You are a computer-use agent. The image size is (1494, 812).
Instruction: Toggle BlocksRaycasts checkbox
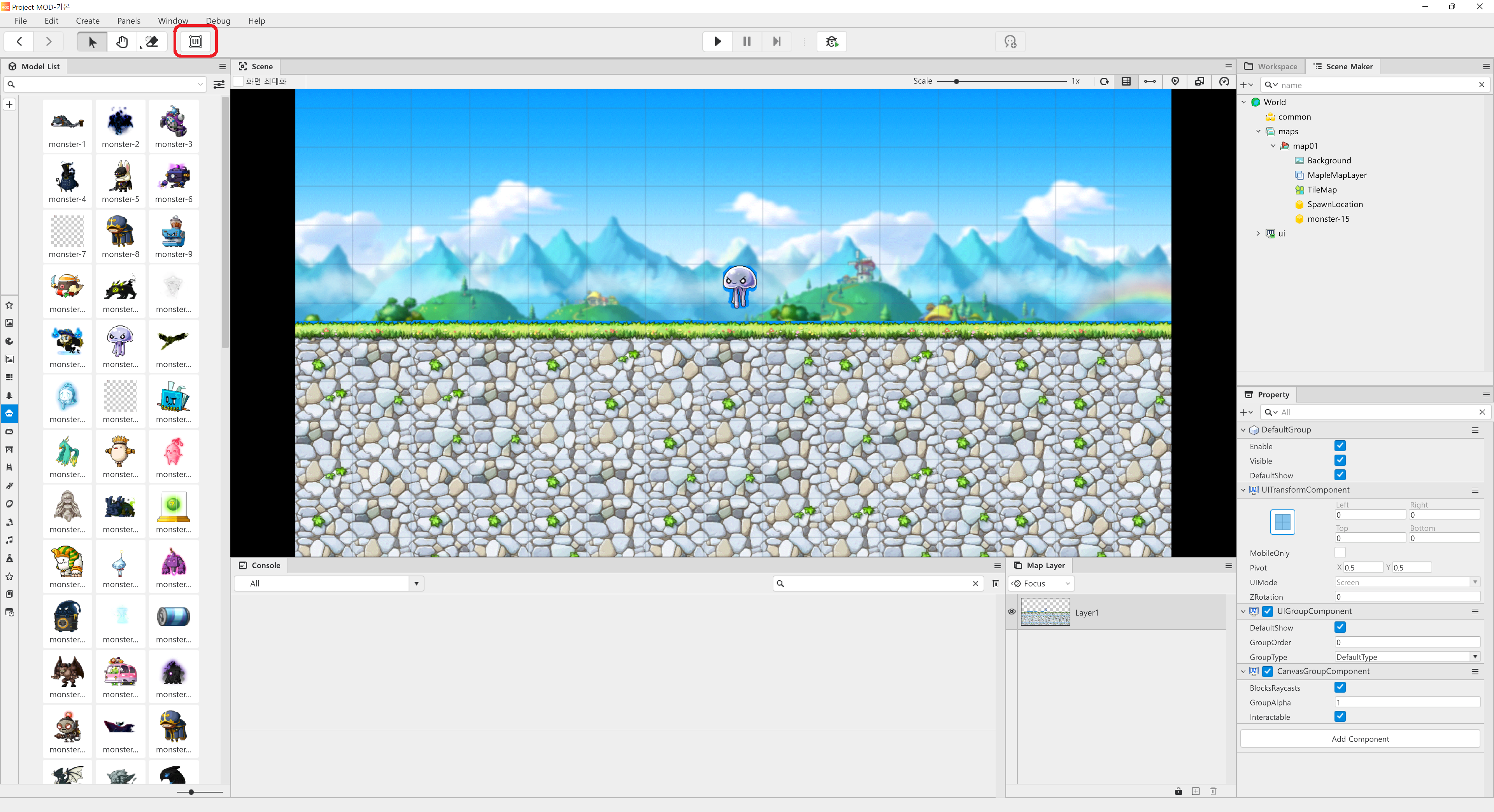click(x=1340, y=688)
